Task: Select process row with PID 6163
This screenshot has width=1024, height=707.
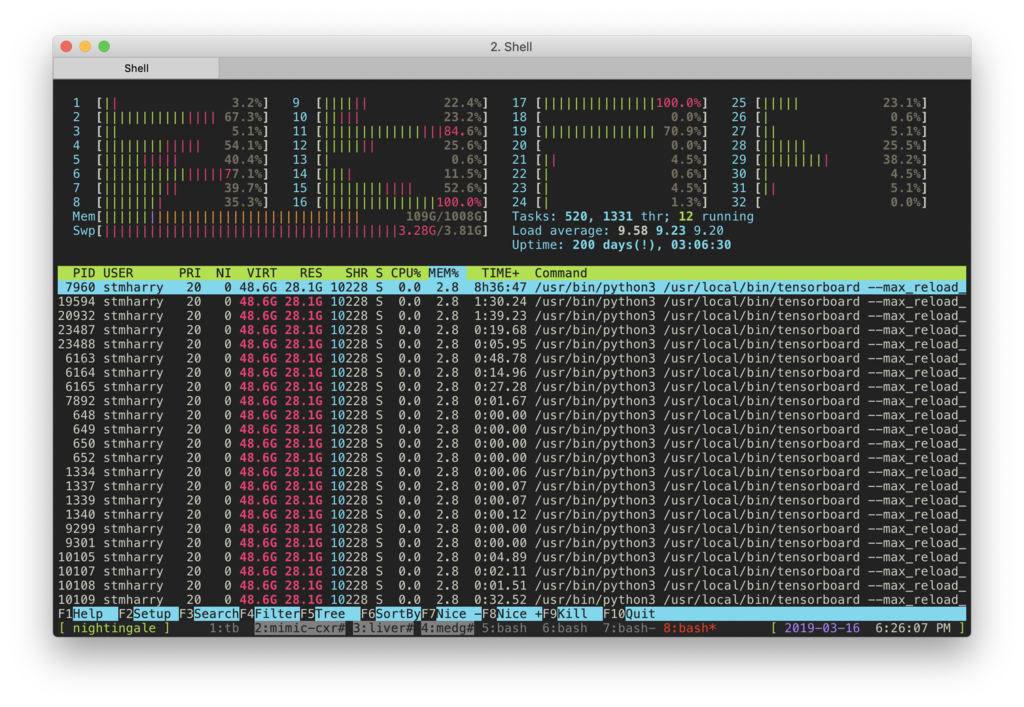Action: (x=511, y=358)
